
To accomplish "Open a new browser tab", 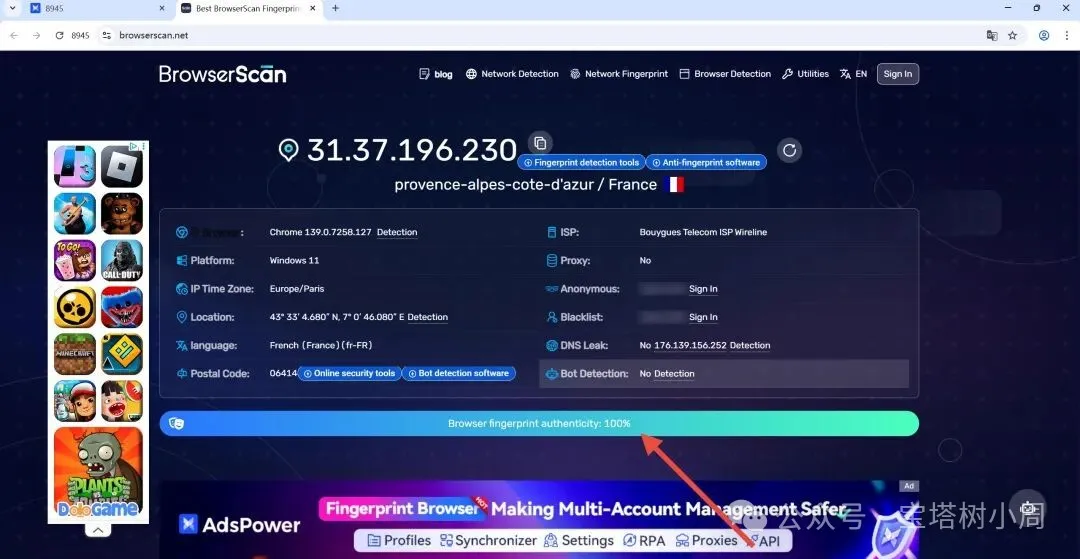I will [335, 8].
